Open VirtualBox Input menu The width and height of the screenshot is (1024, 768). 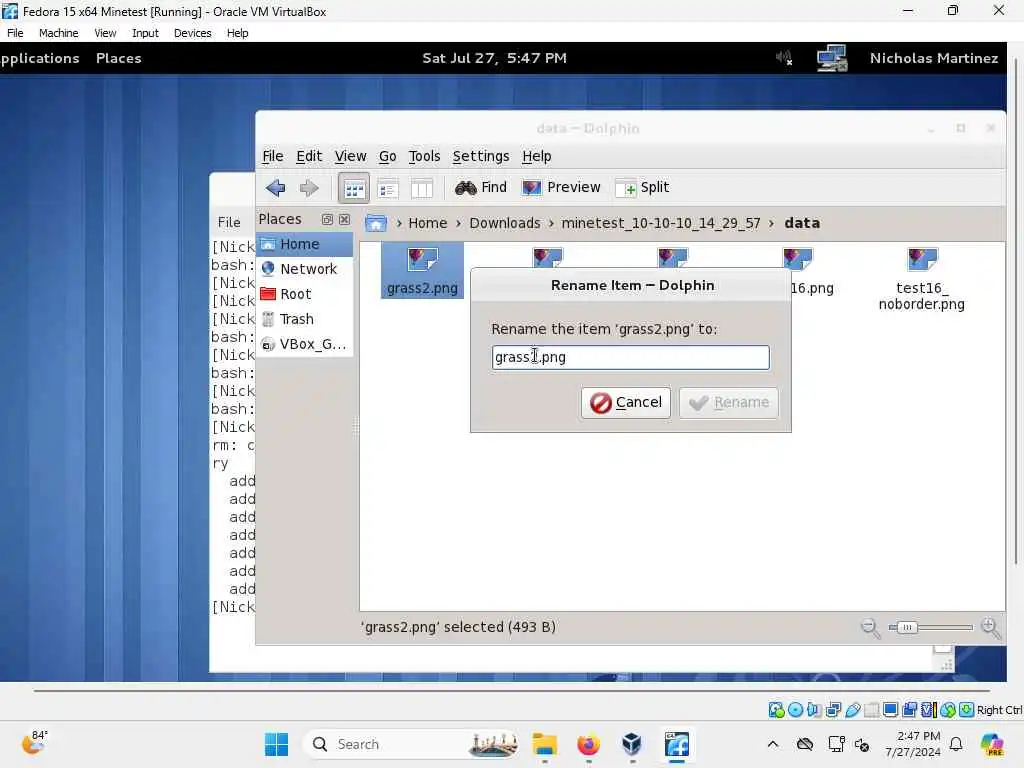[145, 33]
